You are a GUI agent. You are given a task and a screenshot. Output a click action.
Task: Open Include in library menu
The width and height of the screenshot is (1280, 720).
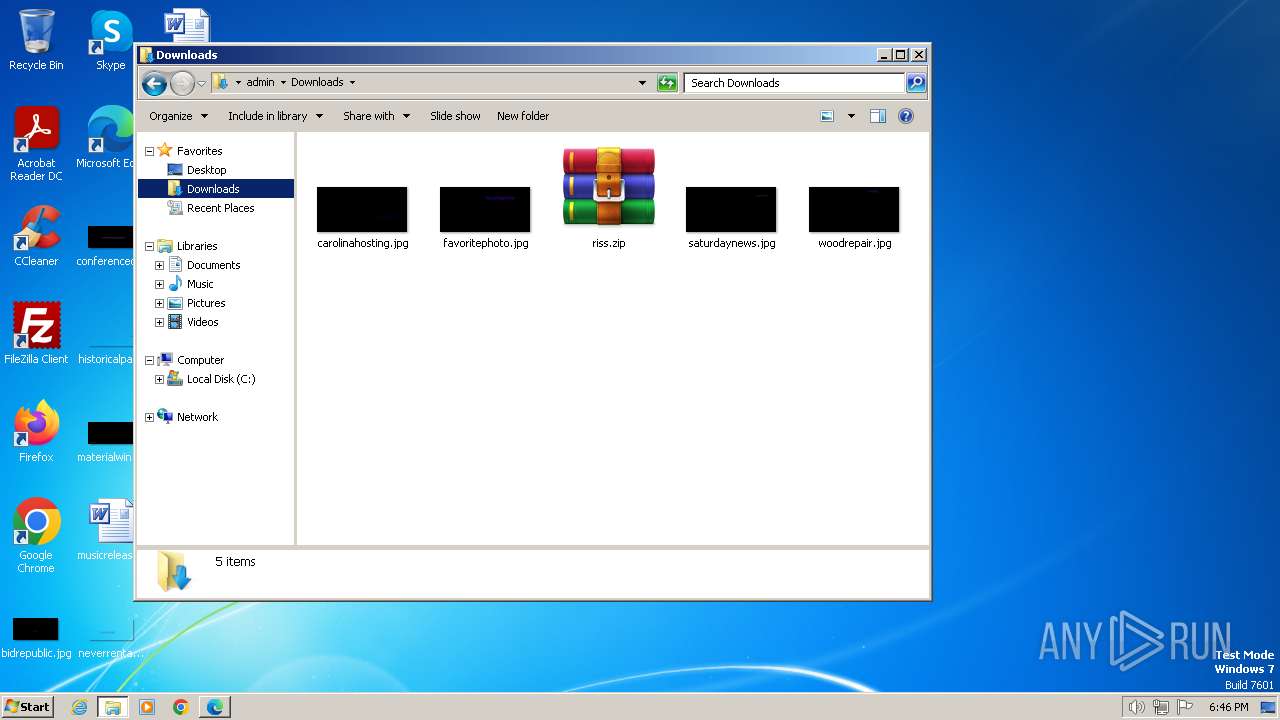(x=275, y=116)
